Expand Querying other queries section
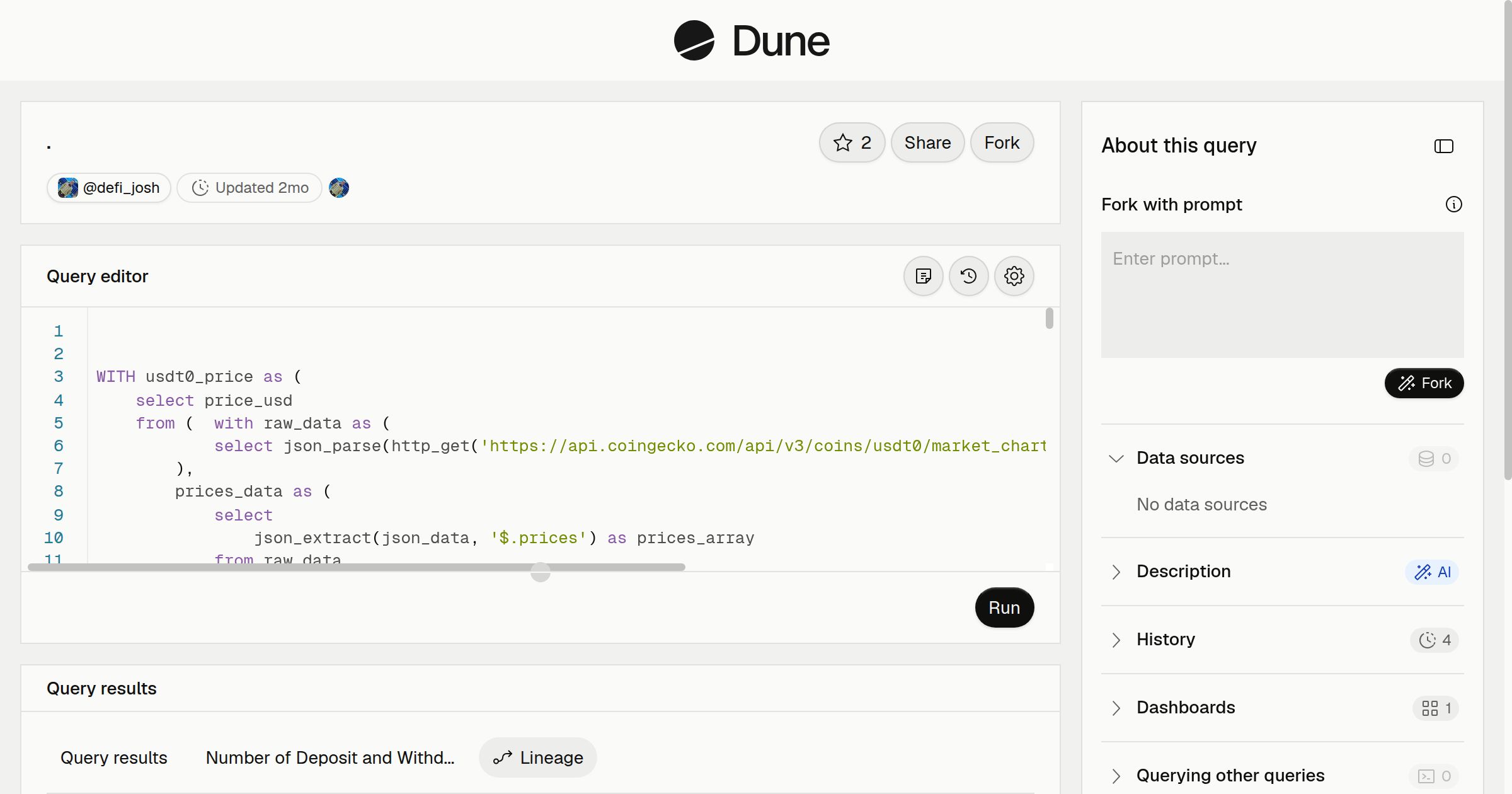Image resolution: width=1512 pixels, height=794 pixels. 1116,776
